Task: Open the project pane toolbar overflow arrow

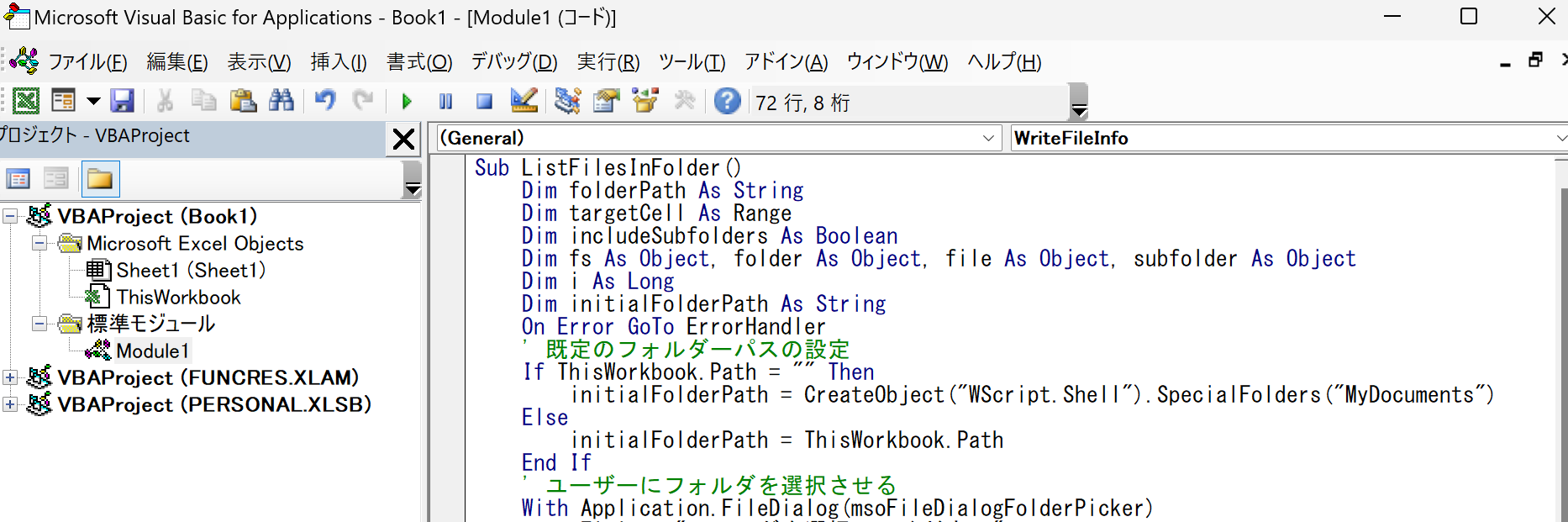Action: coord(413,179)
